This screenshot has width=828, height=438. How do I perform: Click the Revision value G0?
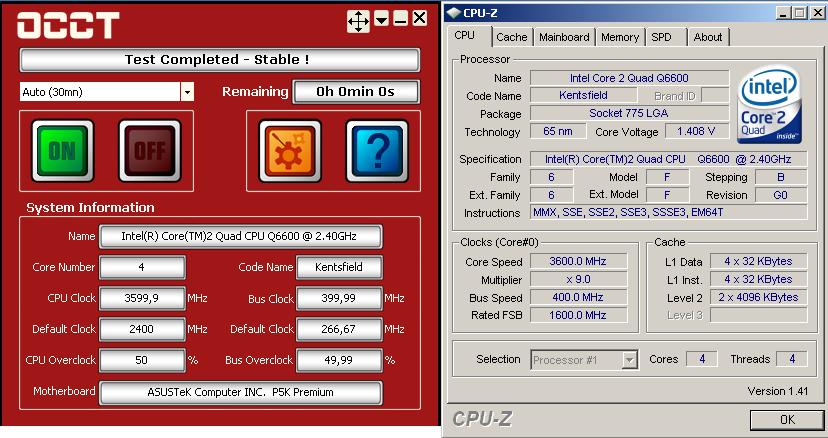[x=781, y=195]
